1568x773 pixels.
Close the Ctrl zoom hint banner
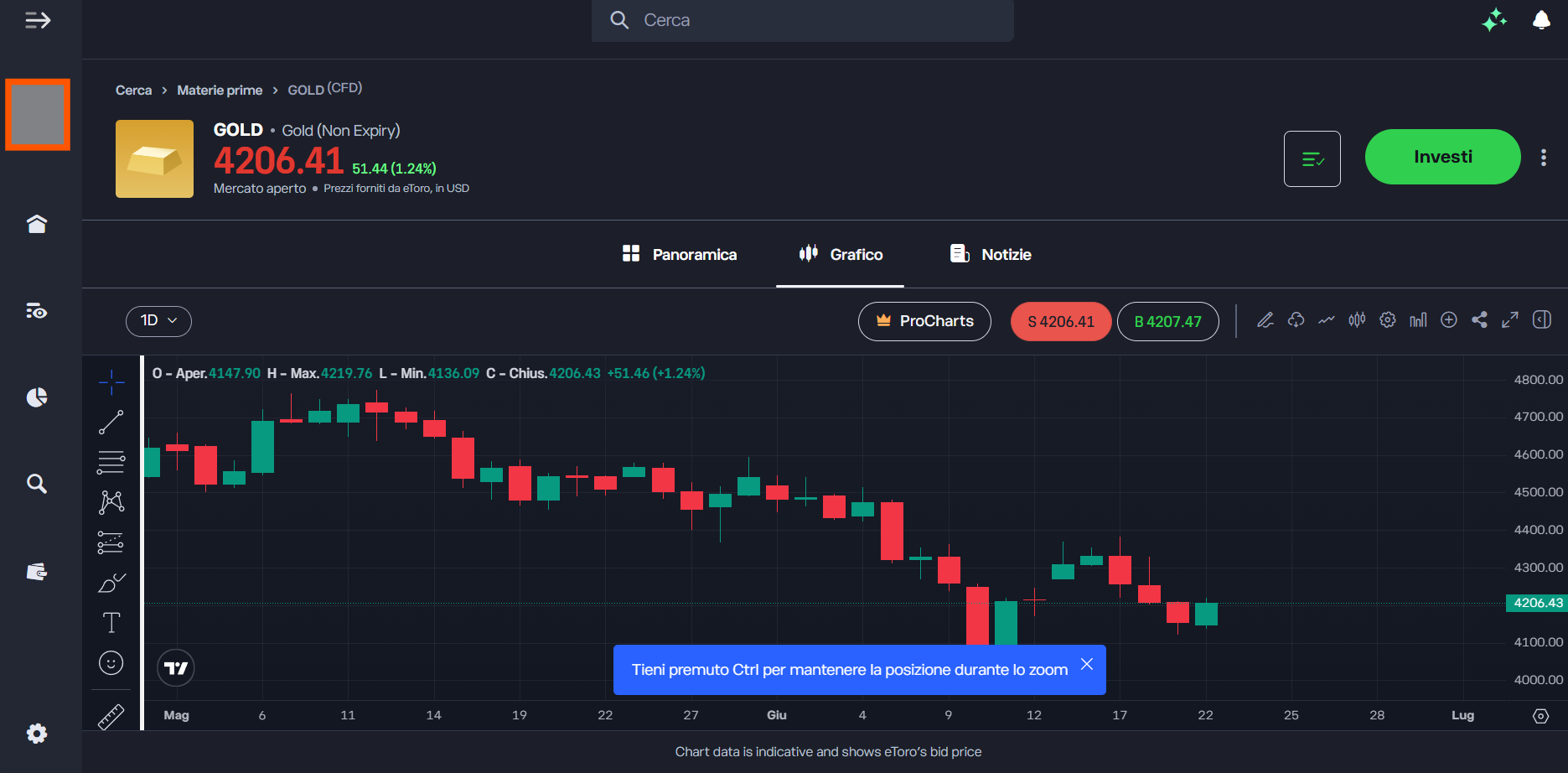click(1087, 664)
